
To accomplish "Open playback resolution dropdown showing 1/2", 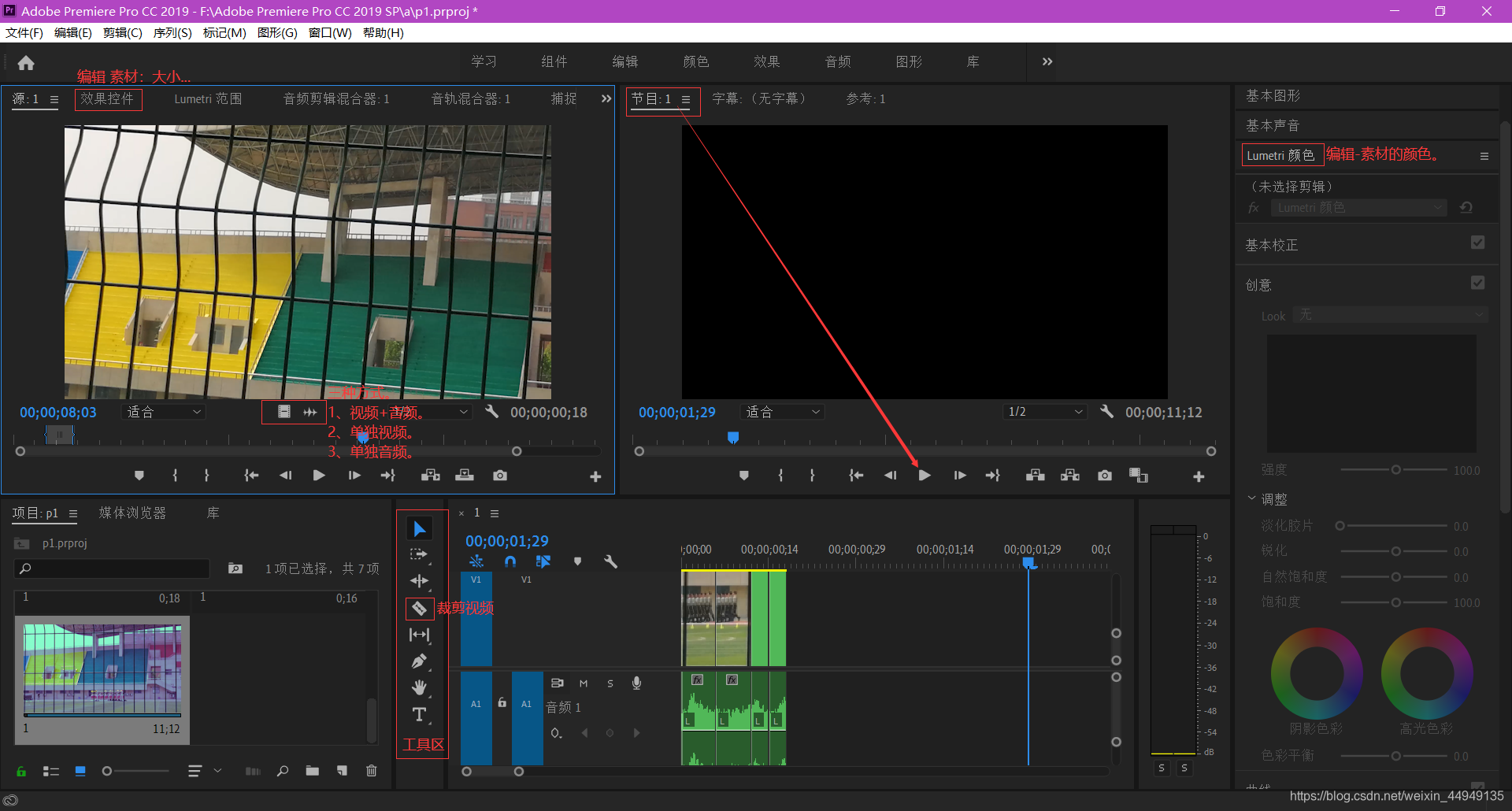I will click(1045, 412).
